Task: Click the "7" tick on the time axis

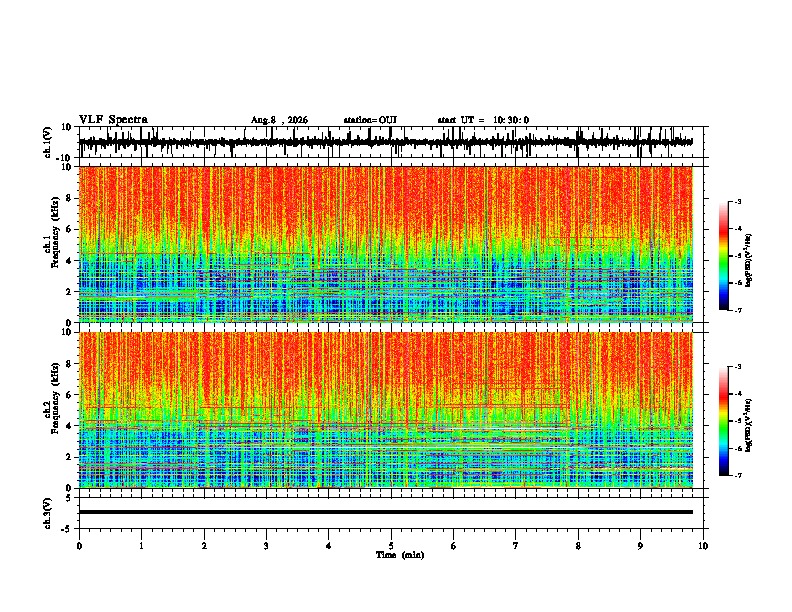Action: coord(516,546)
